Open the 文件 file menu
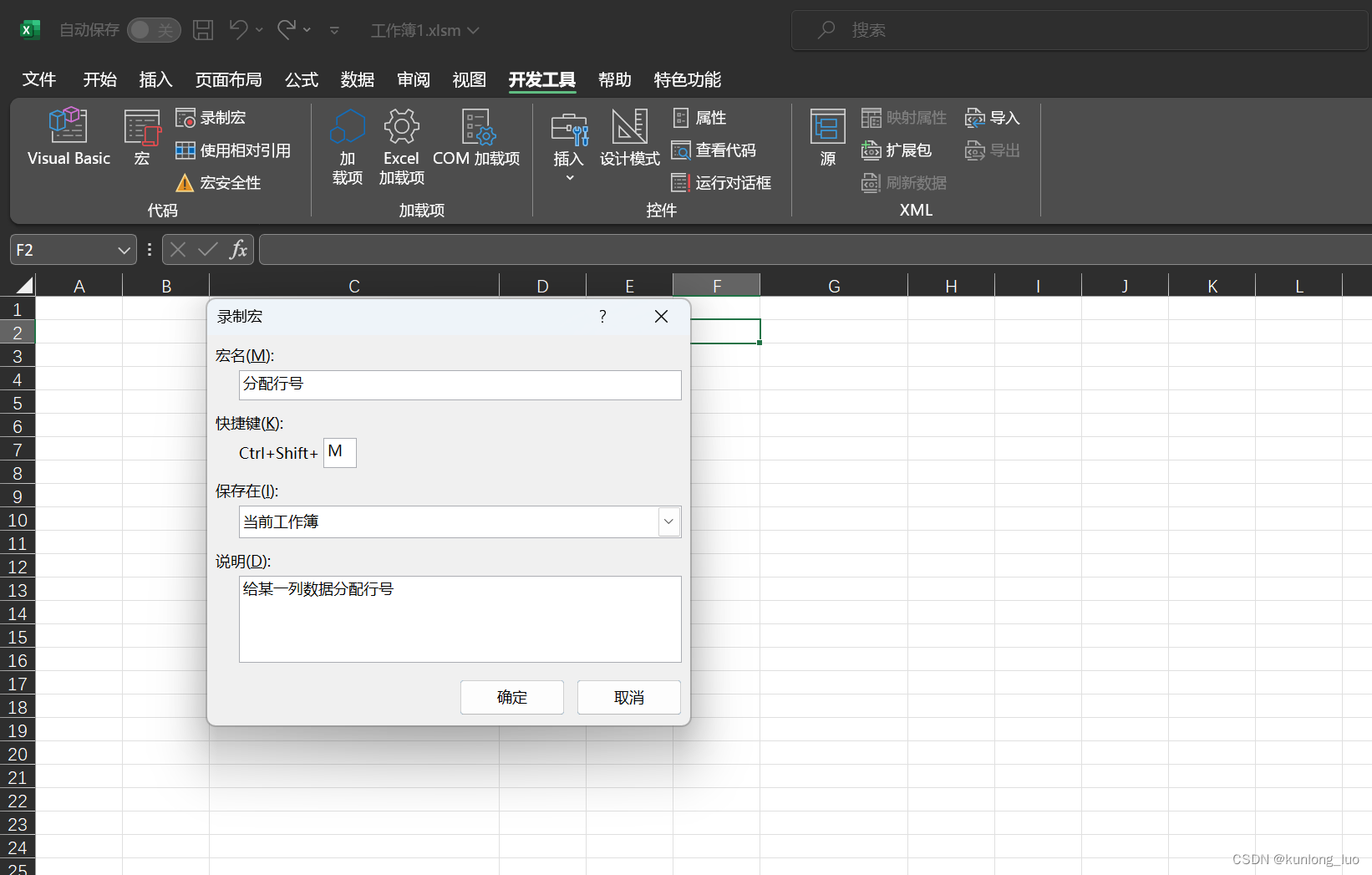This screenshot has width=1372, height=875. pyautogui.click(x=39, y=79)
